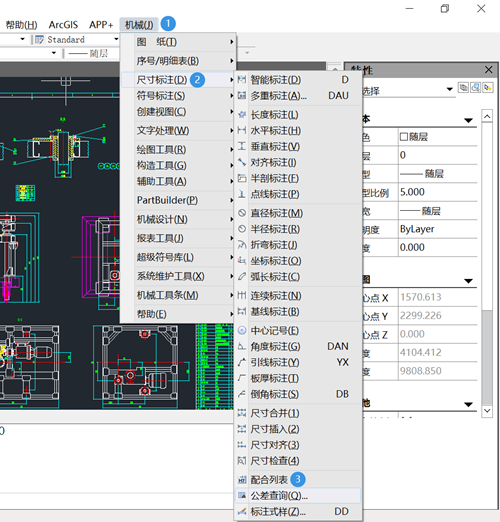This screenshot has height=522, width=500.
Task: Click the 板厚标注(T) icon
Action: coord(242,378)
